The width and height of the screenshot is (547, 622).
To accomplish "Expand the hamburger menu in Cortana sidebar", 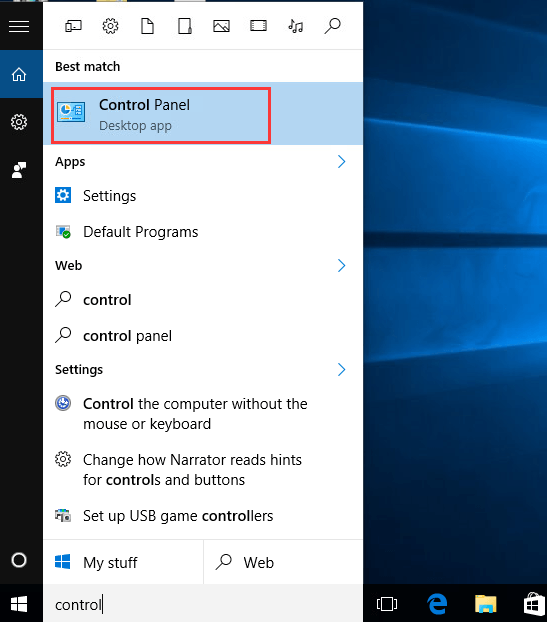I will click(19, 26).
